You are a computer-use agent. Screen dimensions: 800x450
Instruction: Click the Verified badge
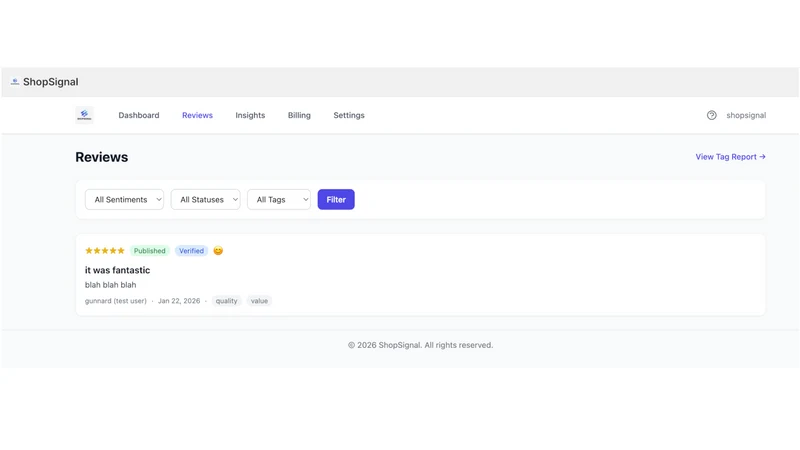(191, 251)
